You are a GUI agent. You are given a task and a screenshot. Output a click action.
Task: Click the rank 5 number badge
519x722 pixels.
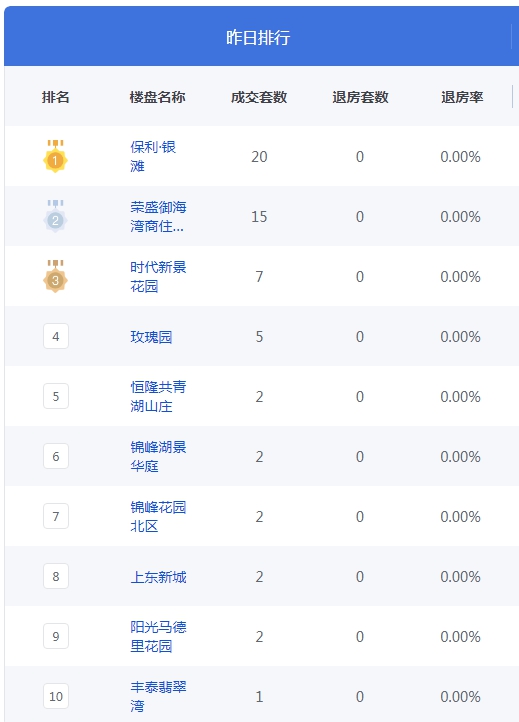[x=56, y=396]
